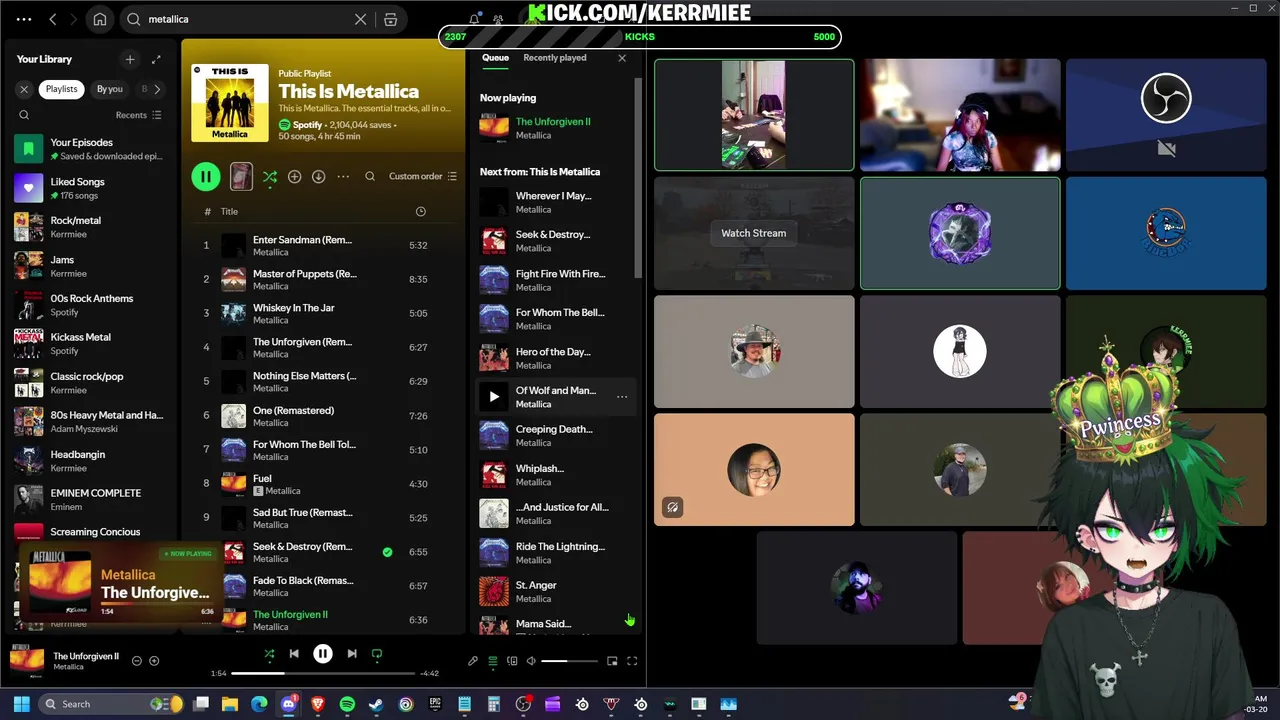Toggle shuffle in the bottom player bar
Image resolution: width=1280 pixels, height=720 pixels.
tap(269, 654)
